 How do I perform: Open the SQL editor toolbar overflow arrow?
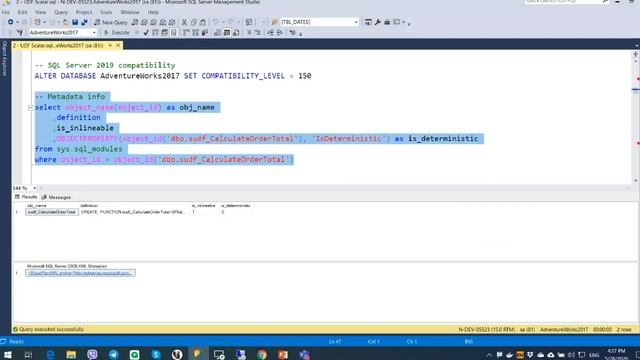(301, 34)
